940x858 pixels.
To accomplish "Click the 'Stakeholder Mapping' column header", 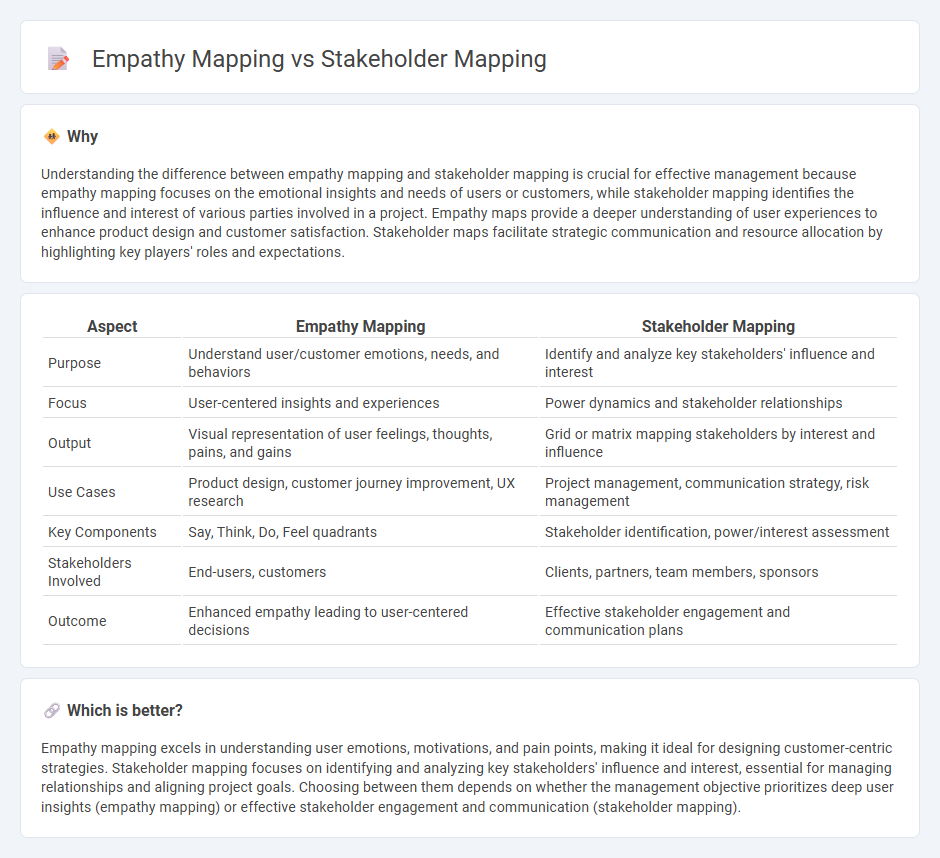I will coord(718,326).
